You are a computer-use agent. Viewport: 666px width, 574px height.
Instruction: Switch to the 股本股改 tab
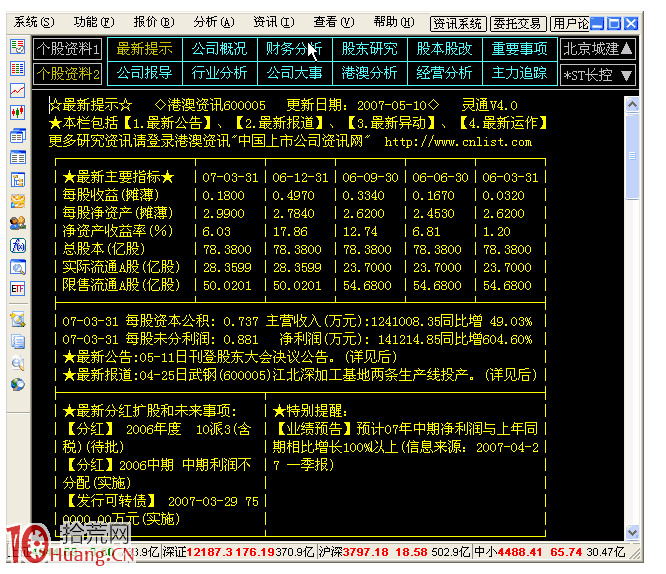444,49
